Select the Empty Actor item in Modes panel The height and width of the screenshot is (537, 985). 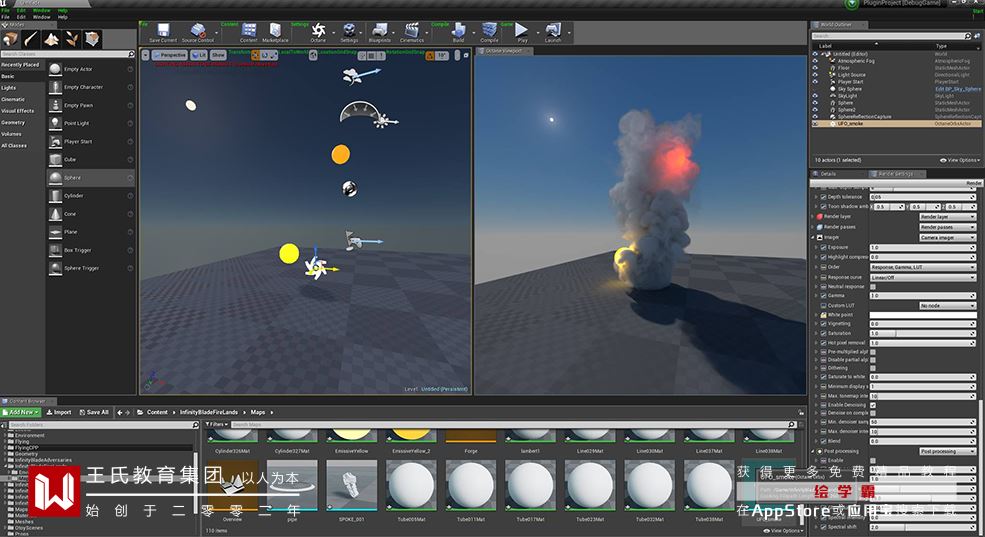coord(91,69)
